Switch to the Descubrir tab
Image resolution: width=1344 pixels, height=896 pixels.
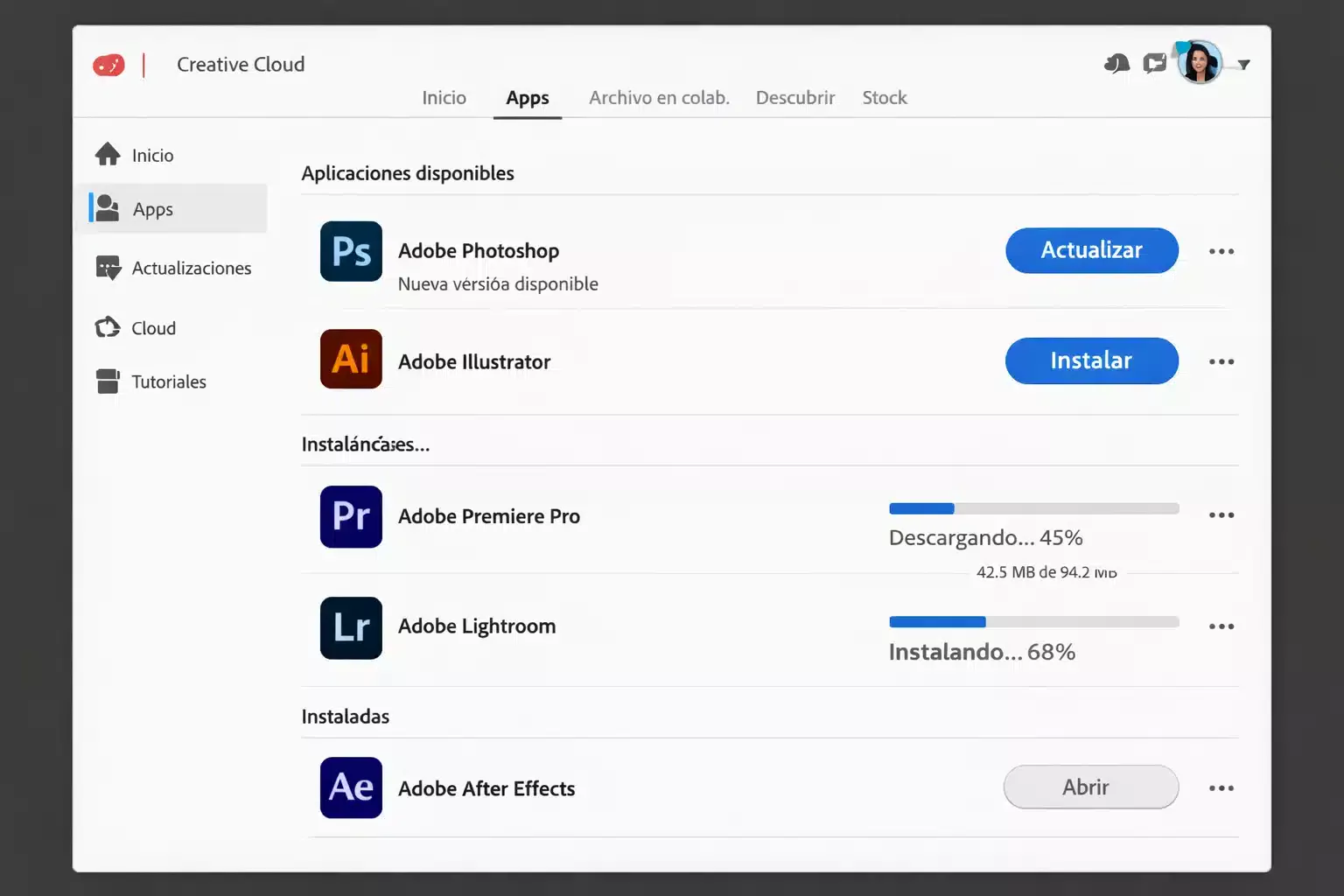[794, 97]
